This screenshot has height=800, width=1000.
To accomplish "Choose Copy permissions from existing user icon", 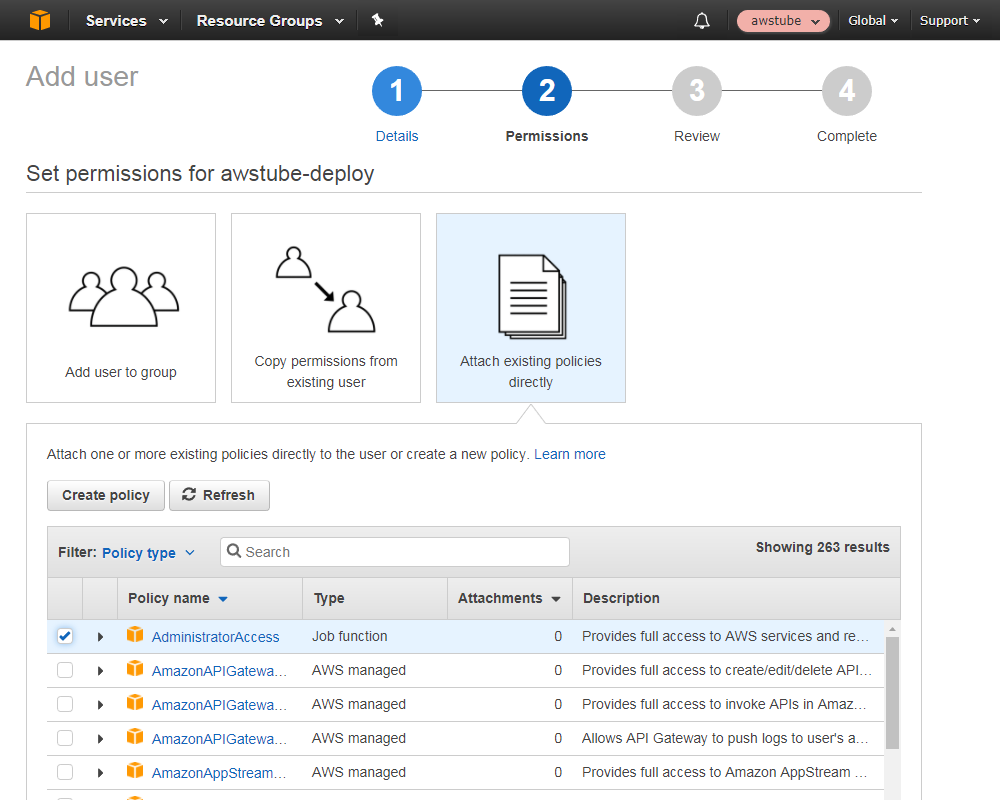I will (326, 291).
